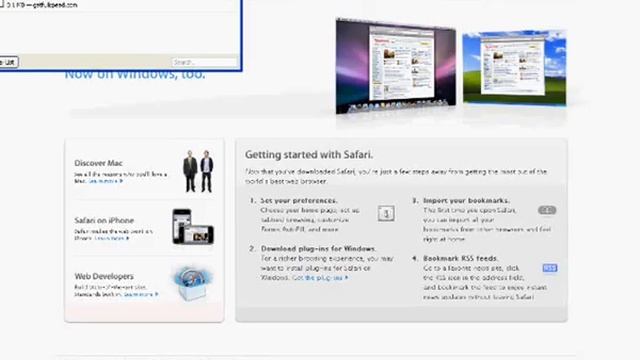
Task: Click 'Set your preferences.' step title
Action: tap(299, 201)
